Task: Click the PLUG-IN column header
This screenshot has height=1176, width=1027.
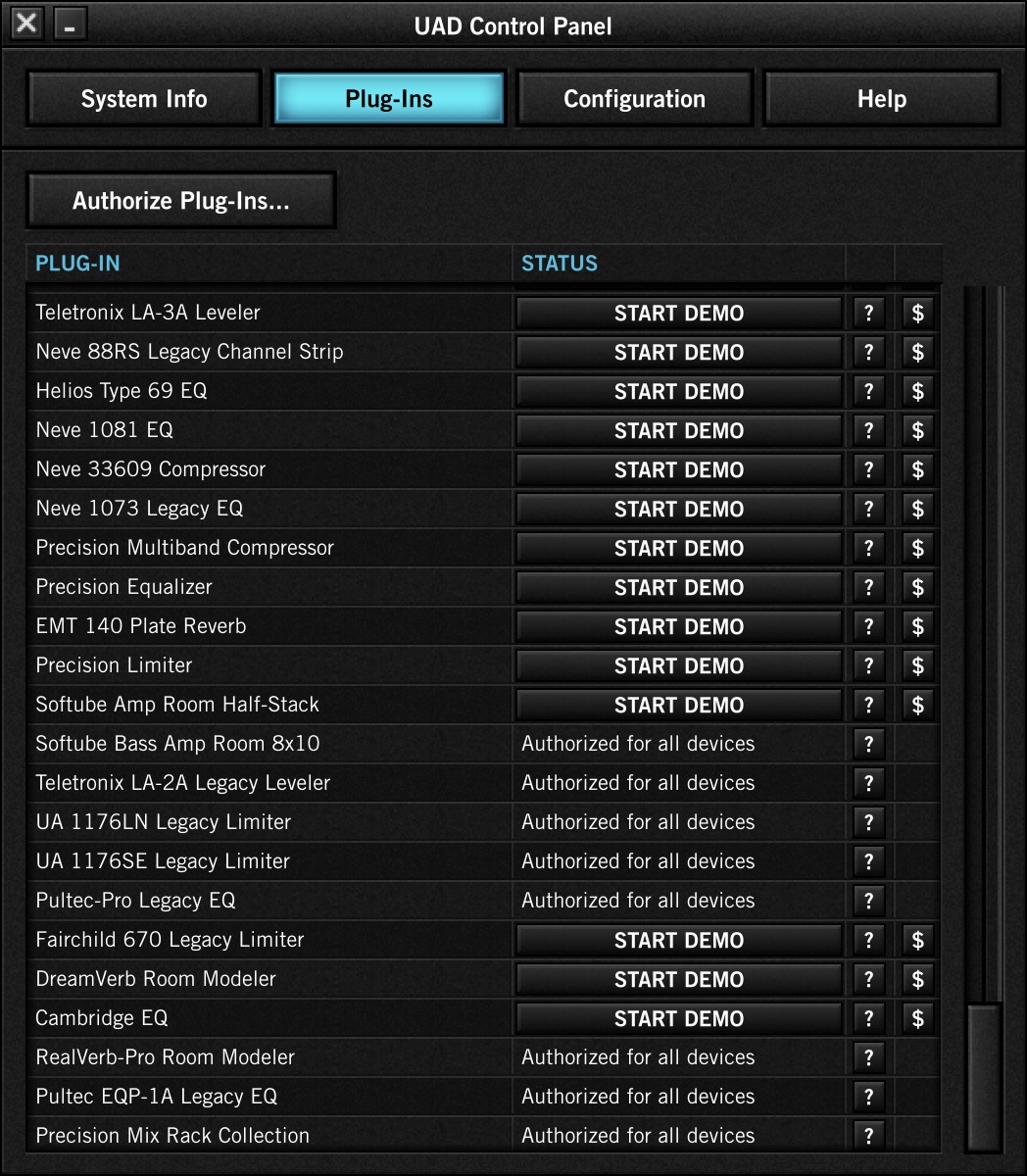Action: point(77,264)
